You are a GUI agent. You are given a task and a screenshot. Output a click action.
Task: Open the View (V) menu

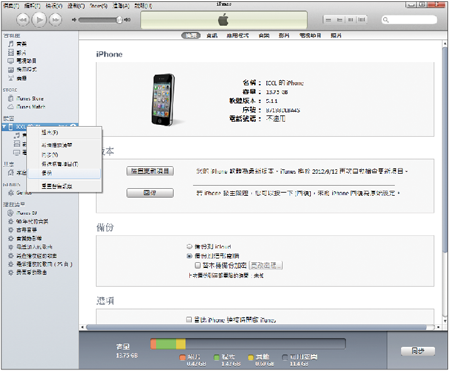pyautogui.click(x=54, y=6)
